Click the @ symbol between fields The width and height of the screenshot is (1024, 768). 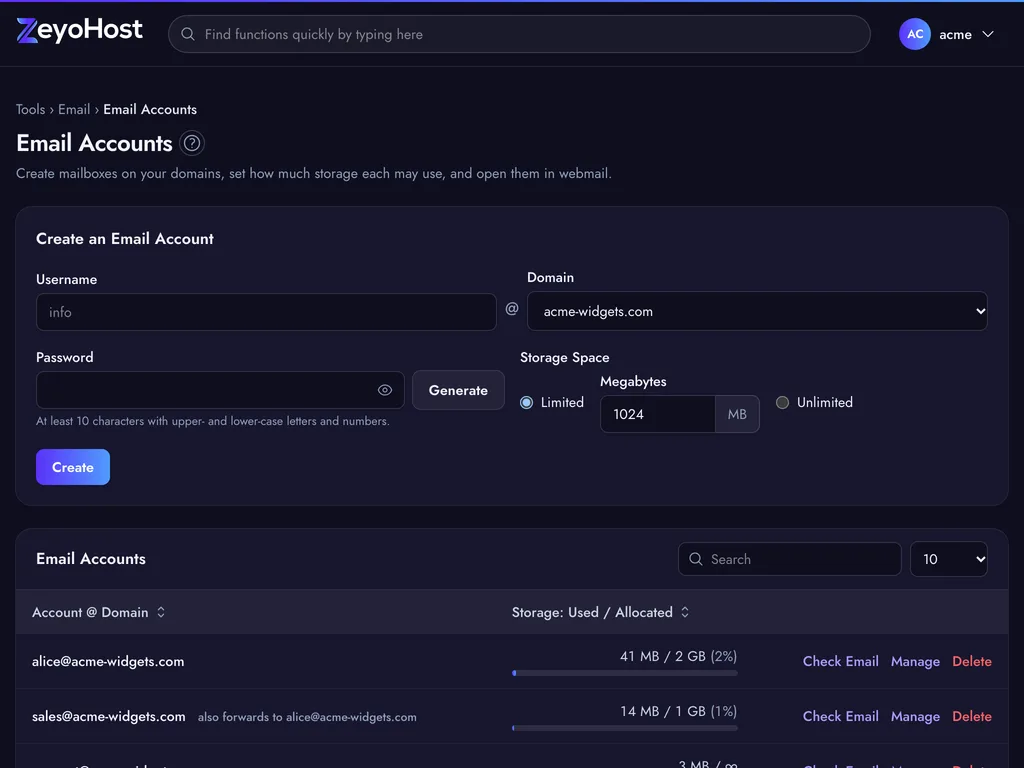click(512, 308)
